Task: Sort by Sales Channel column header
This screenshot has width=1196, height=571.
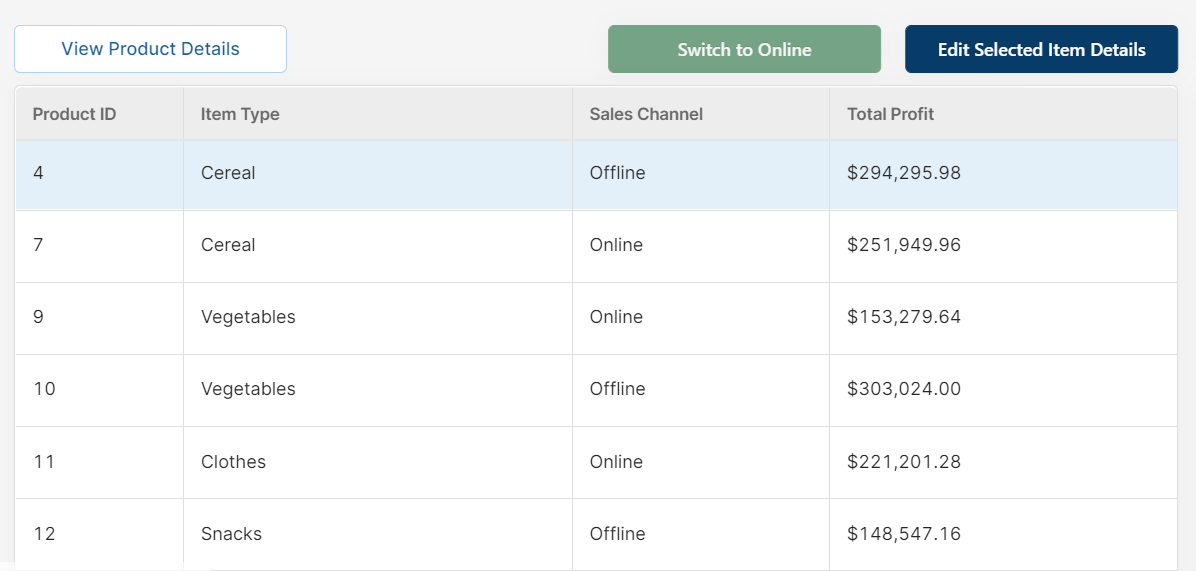Action: point(701,114)
